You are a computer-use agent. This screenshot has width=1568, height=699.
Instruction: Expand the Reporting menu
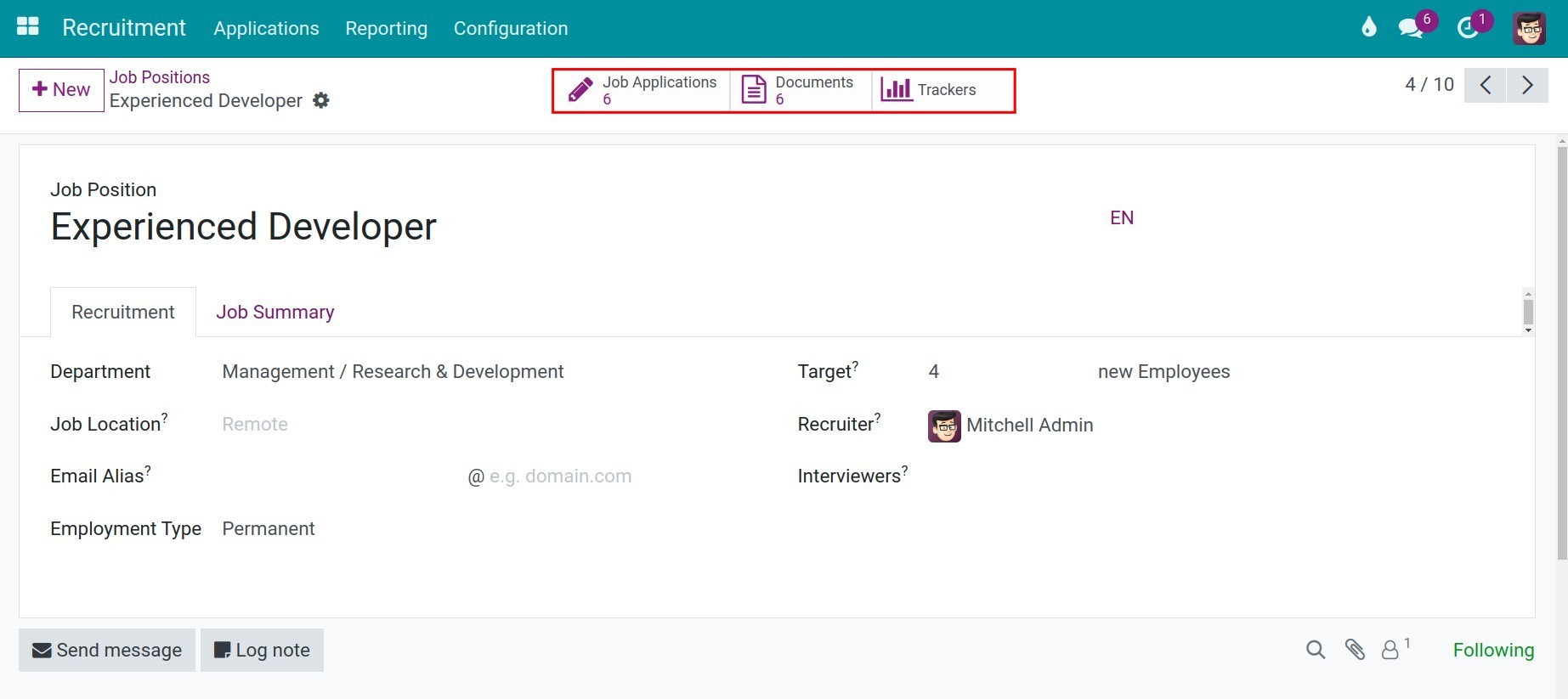pos(386,28)
